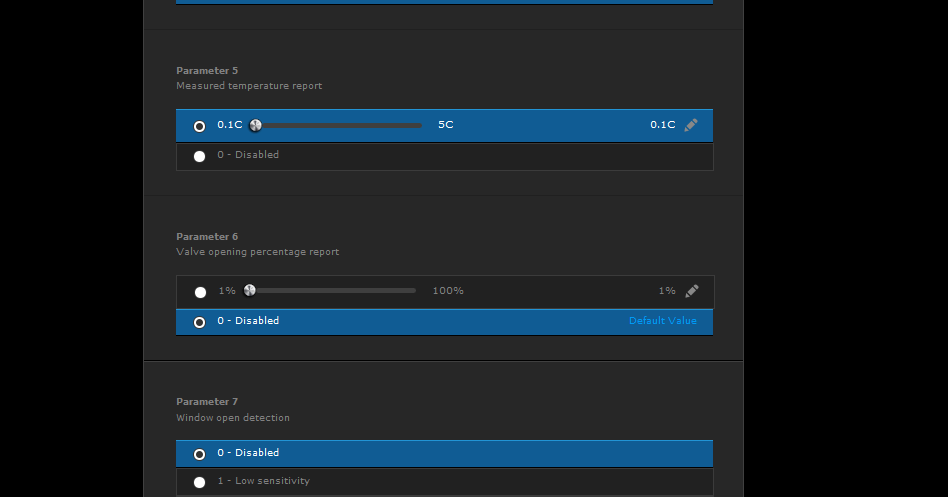Image resolution: width=948 pixels, height=497 pixels.
Task: Click the 0.1C current value beside the pencil
Action: point(663,125)
